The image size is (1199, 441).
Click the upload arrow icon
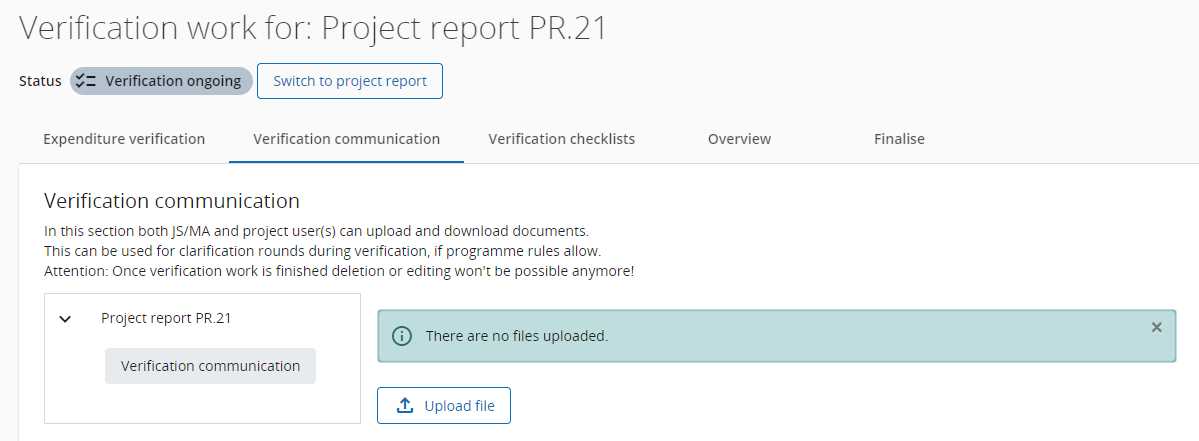coord(405,406)
